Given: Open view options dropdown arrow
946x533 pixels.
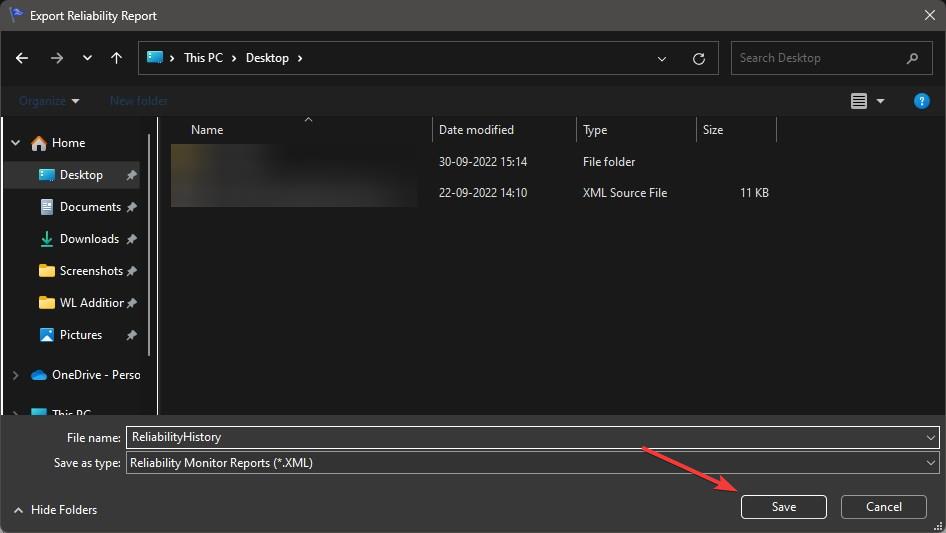Looking at the screenshot, I should pyautogui.click(x=880, y=101).
